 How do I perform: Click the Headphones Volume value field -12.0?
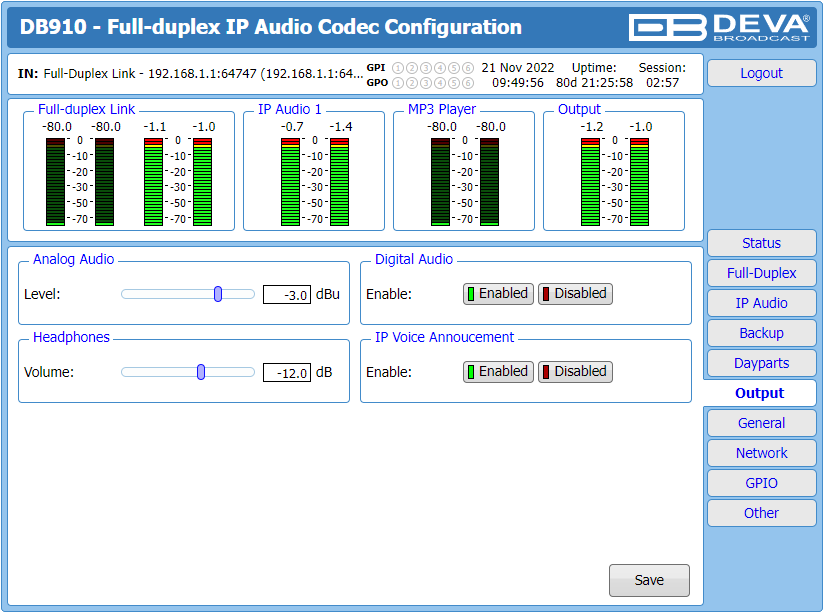click(287, 372)
